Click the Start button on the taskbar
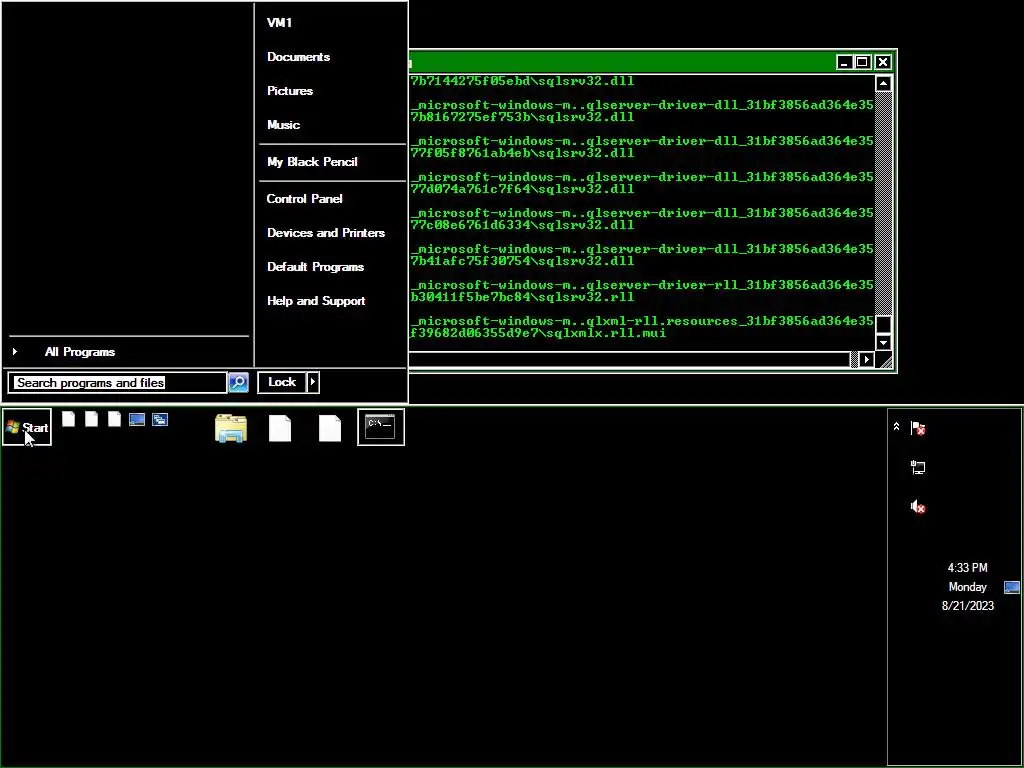 [x=27, y=428]
